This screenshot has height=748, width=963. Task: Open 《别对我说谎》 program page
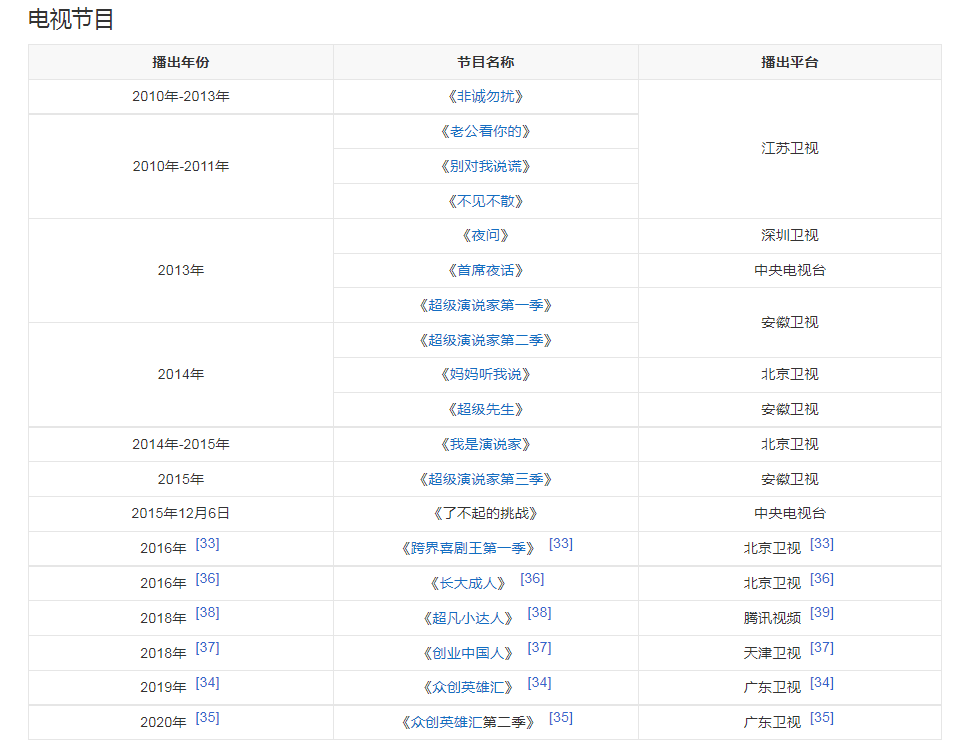485,166
